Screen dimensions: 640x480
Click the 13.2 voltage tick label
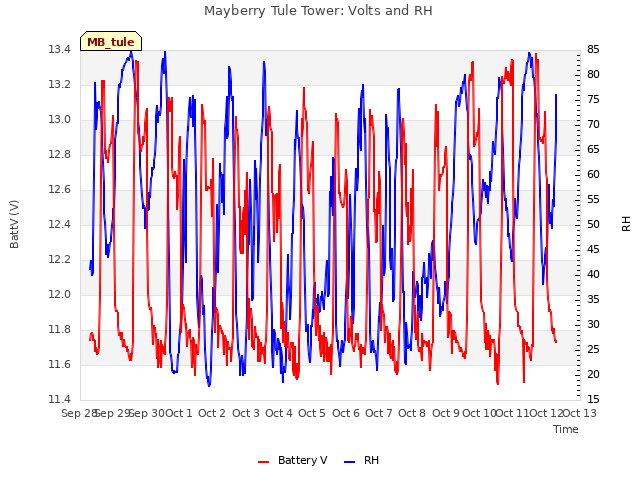pos(59,85)
